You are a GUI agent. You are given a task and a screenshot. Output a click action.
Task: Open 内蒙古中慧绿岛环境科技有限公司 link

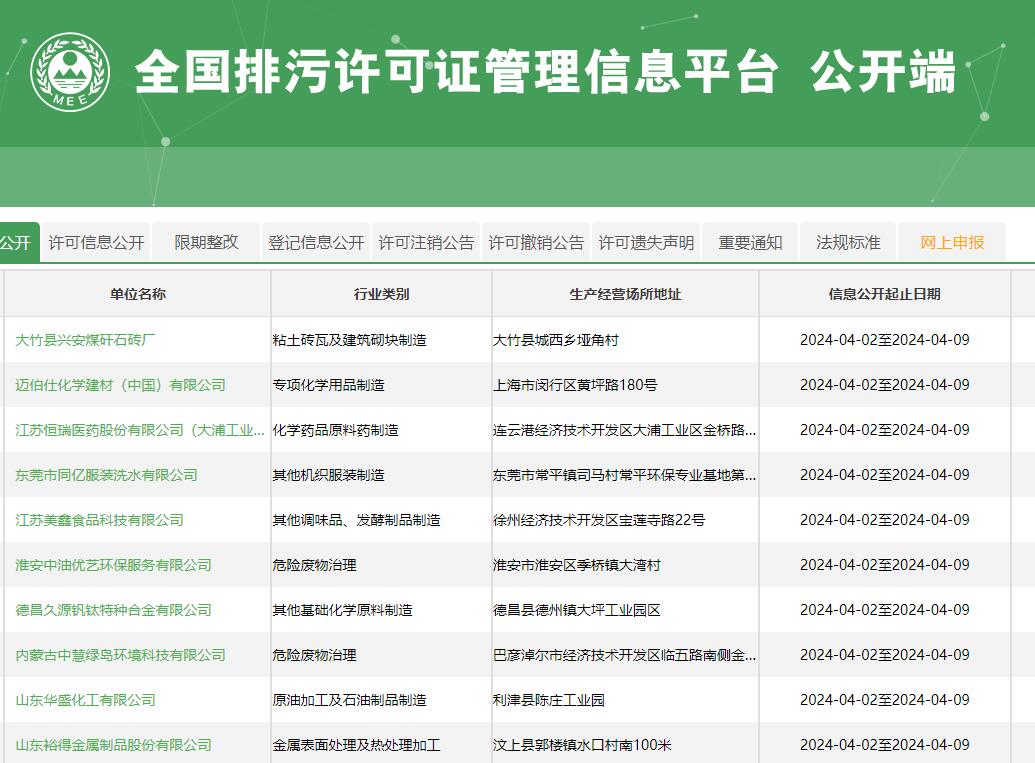[x=120, y=655]
